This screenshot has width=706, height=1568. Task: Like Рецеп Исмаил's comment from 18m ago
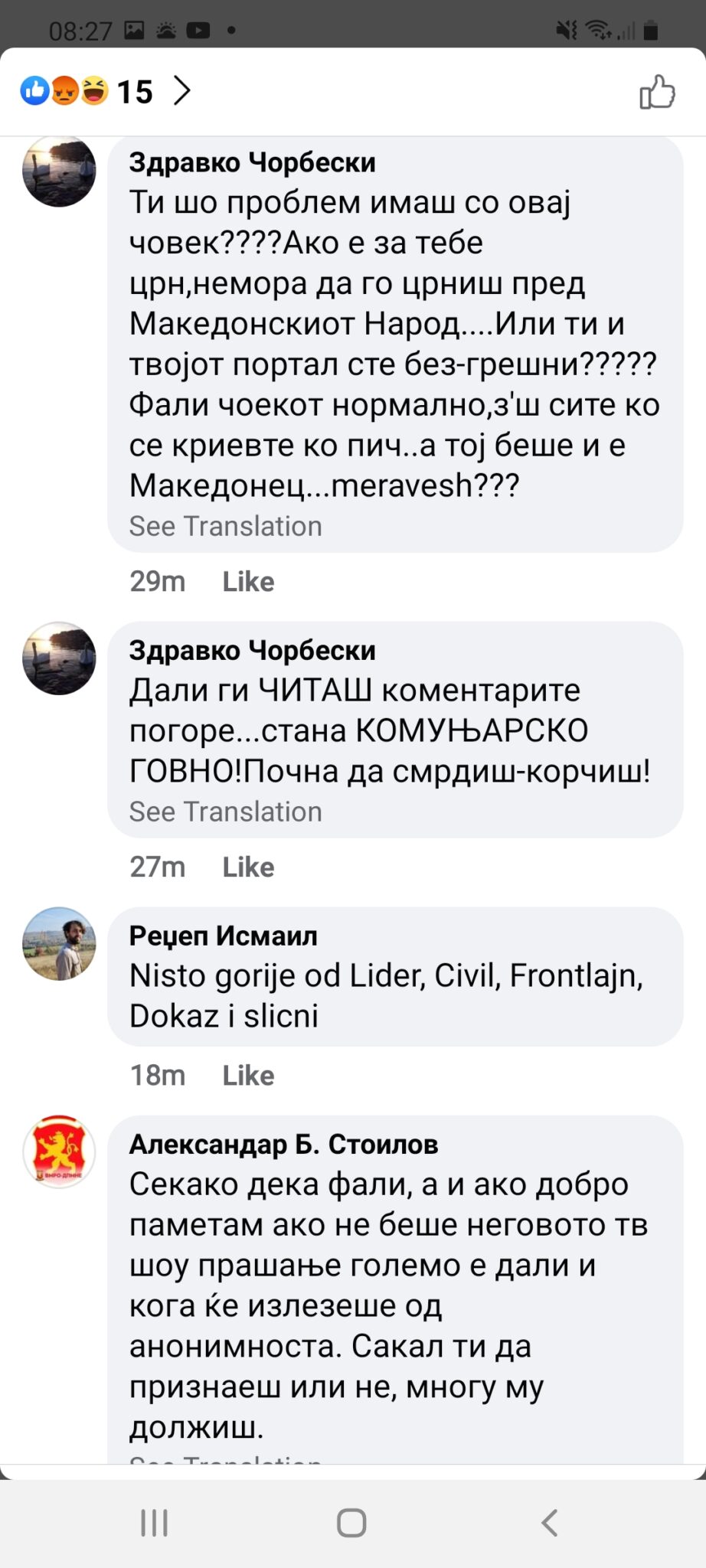(248, 1076)
